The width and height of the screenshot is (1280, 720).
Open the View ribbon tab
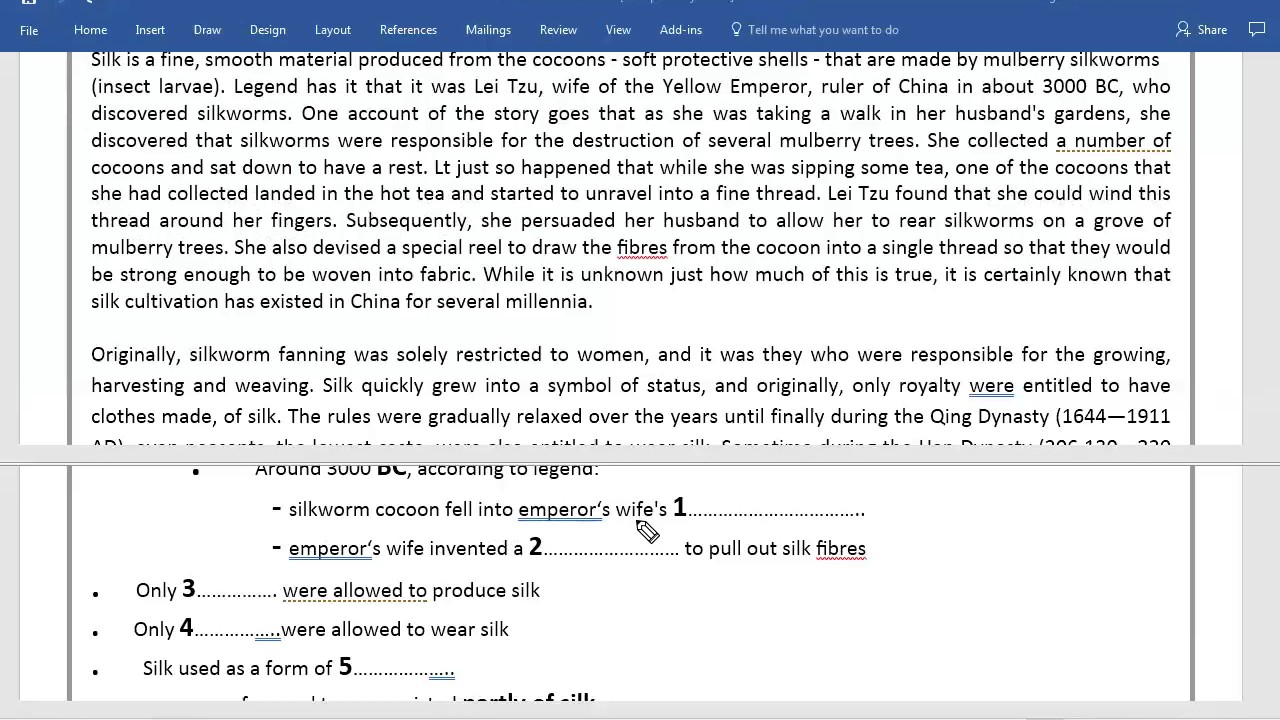(x=618, y=30)
